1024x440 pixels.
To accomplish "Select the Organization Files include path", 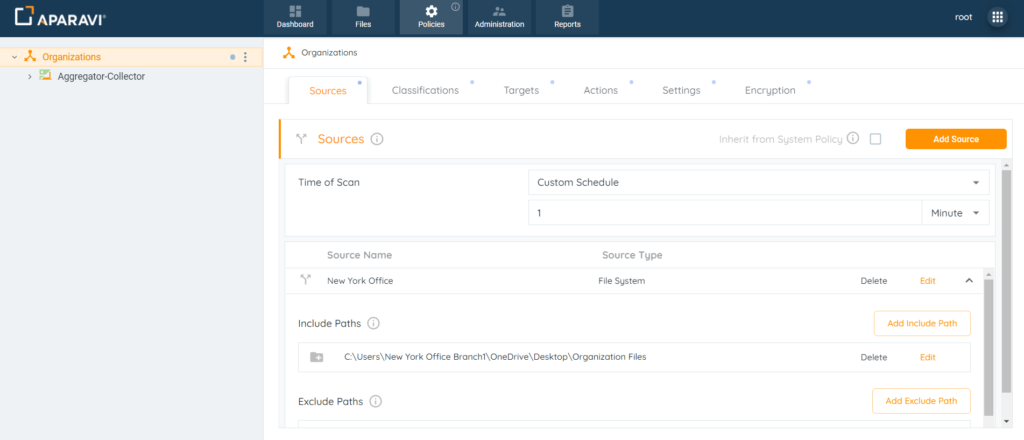I will pyautogui.click(x=495, y=357).
